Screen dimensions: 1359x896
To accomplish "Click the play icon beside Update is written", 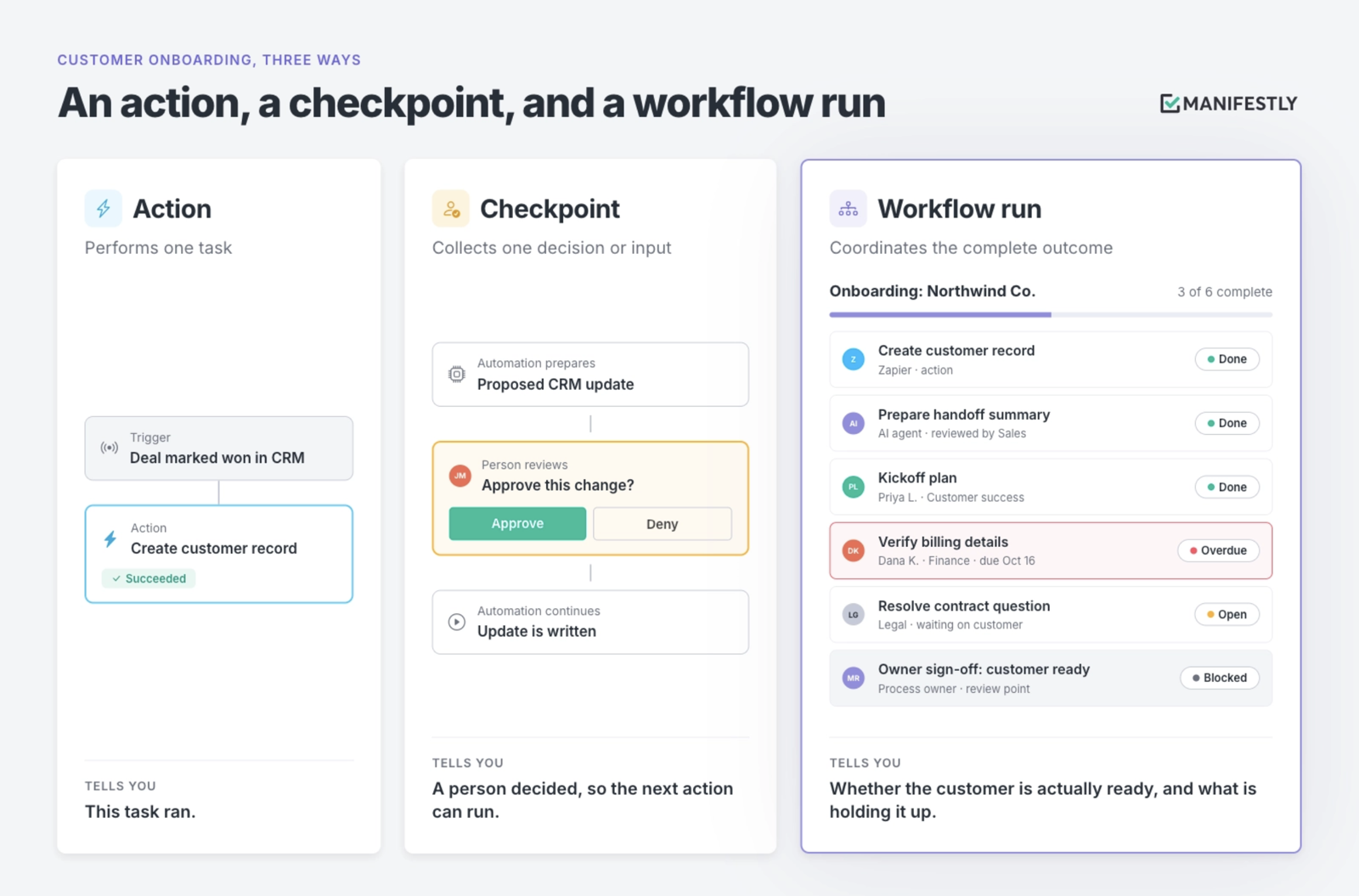I will [457, 622].
